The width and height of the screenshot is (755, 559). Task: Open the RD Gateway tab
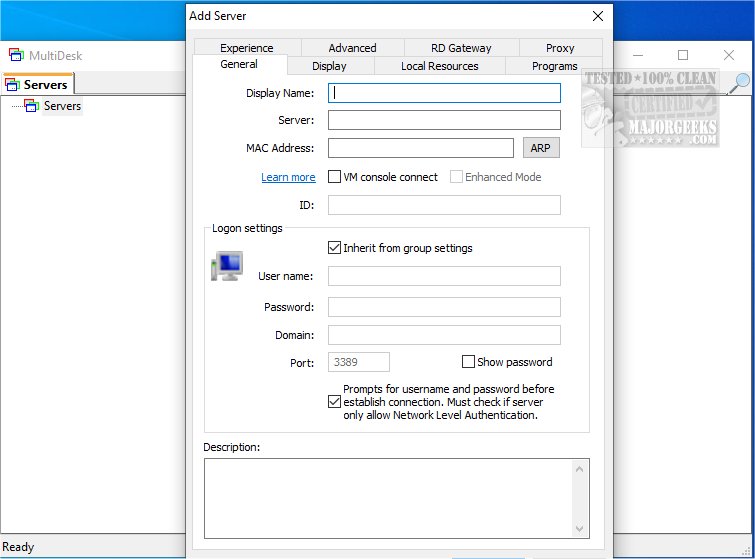pos(461,48)
